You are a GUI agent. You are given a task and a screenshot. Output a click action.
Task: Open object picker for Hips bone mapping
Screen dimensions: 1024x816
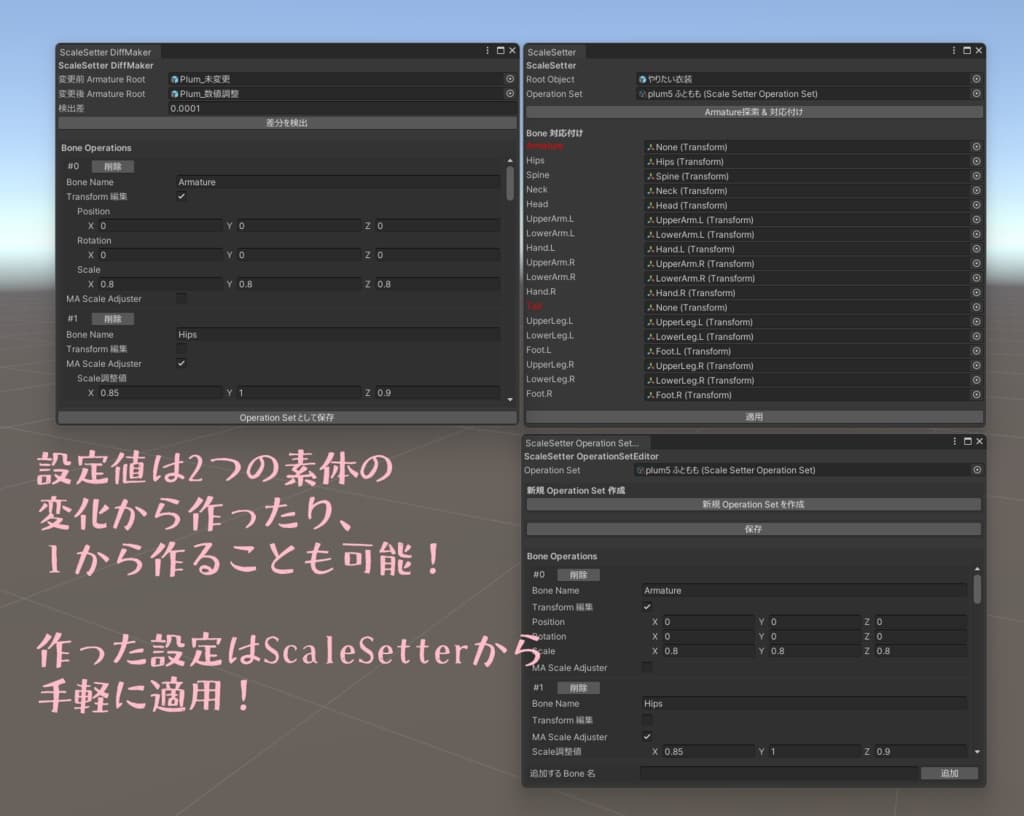[x=976, y=162]
